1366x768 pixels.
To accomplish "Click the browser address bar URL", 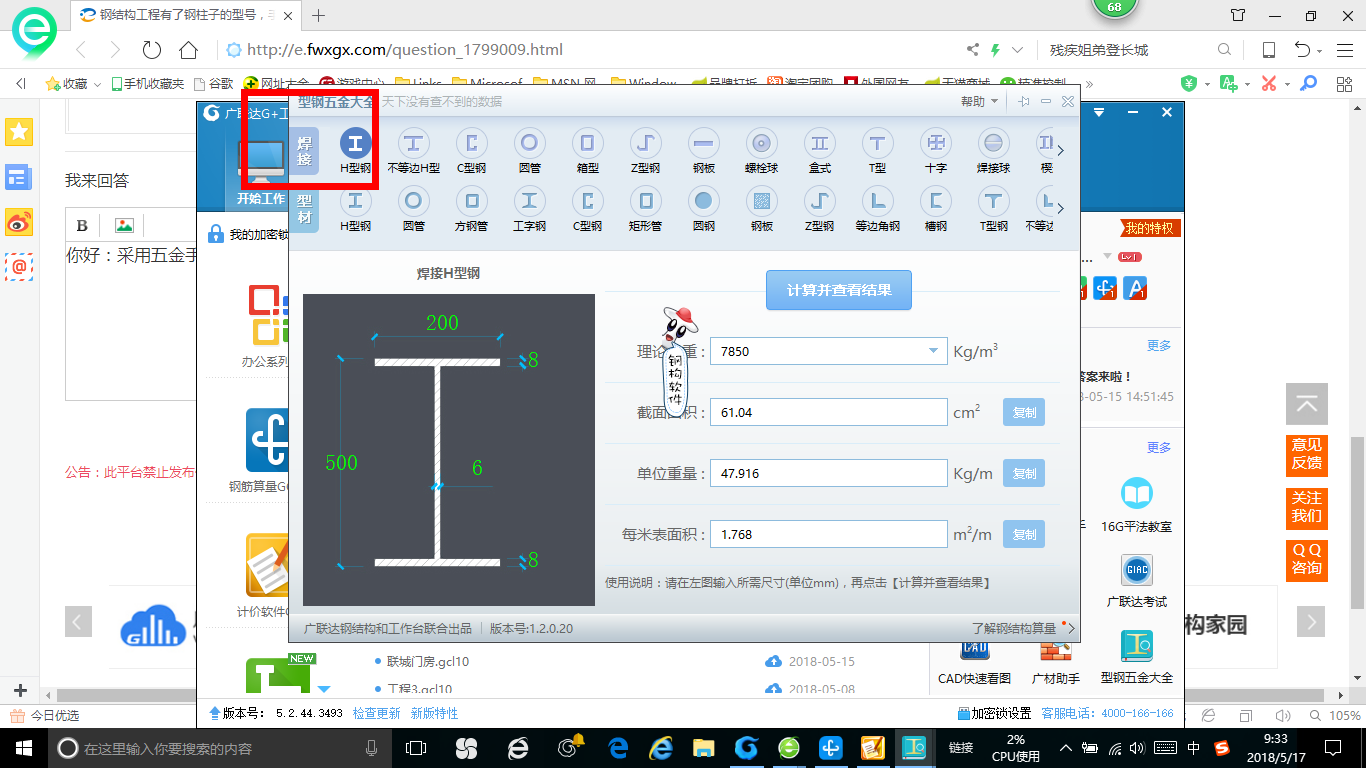I will (x=405, y=50).
